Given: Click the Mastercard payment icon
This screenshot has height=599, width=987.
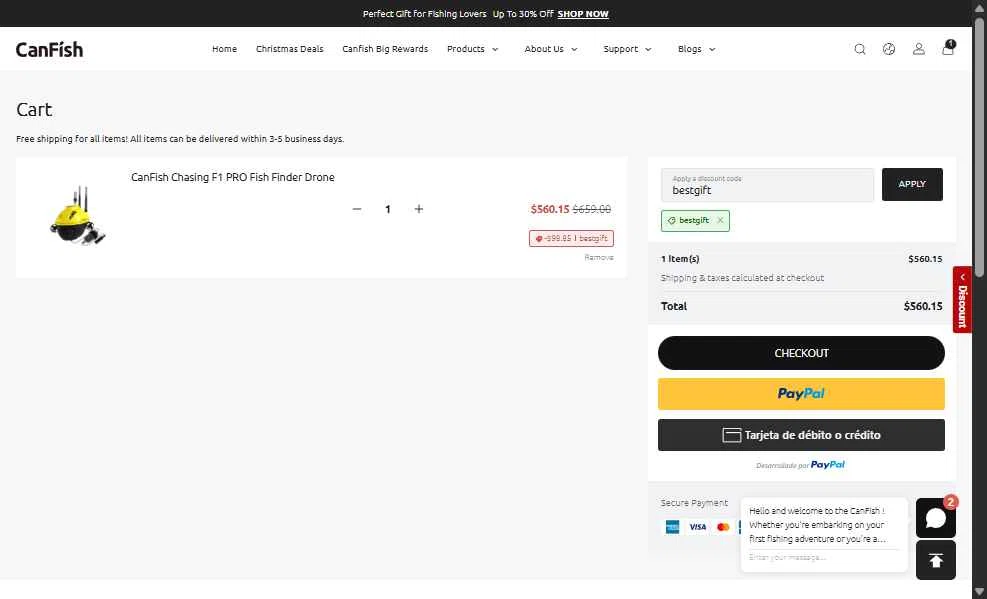Looking at the screenshot, I should (x=723, y=527).
